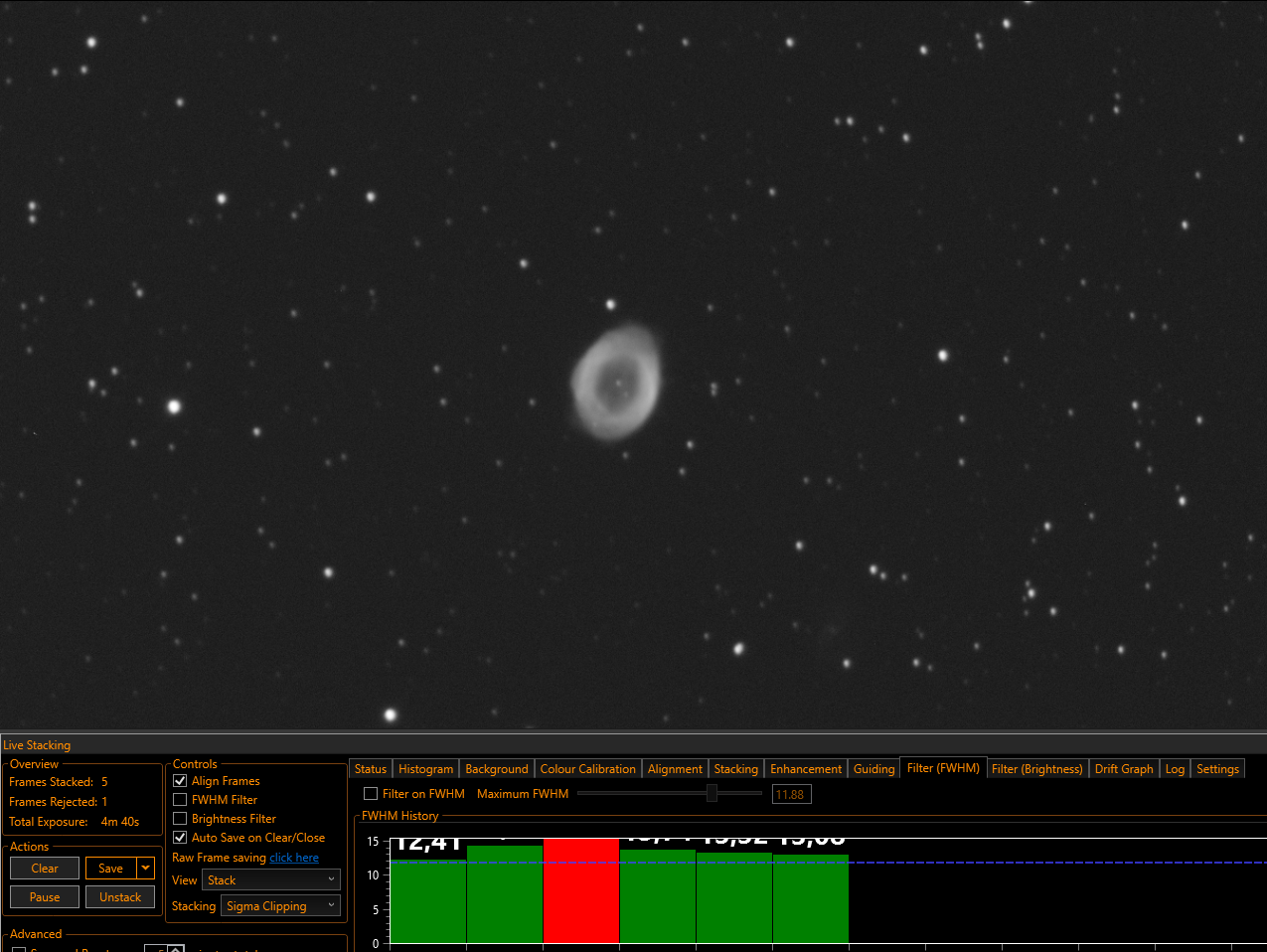Click the 'Frames Rejected: 1' readout
1267x952 pixels.
[x=59, y=802]
